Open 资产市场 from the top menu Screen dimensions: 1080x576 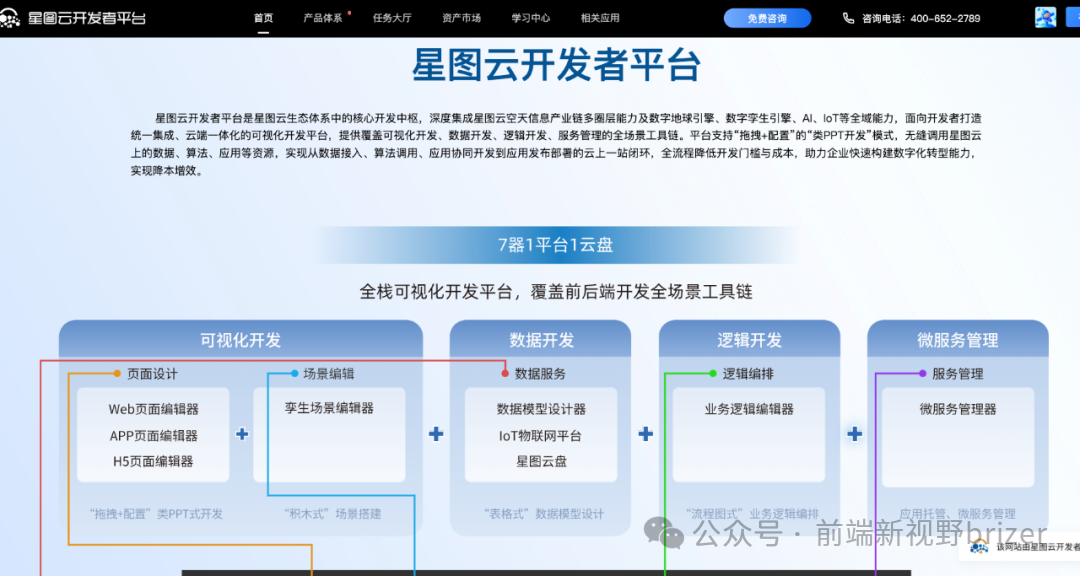pos(461,18)
